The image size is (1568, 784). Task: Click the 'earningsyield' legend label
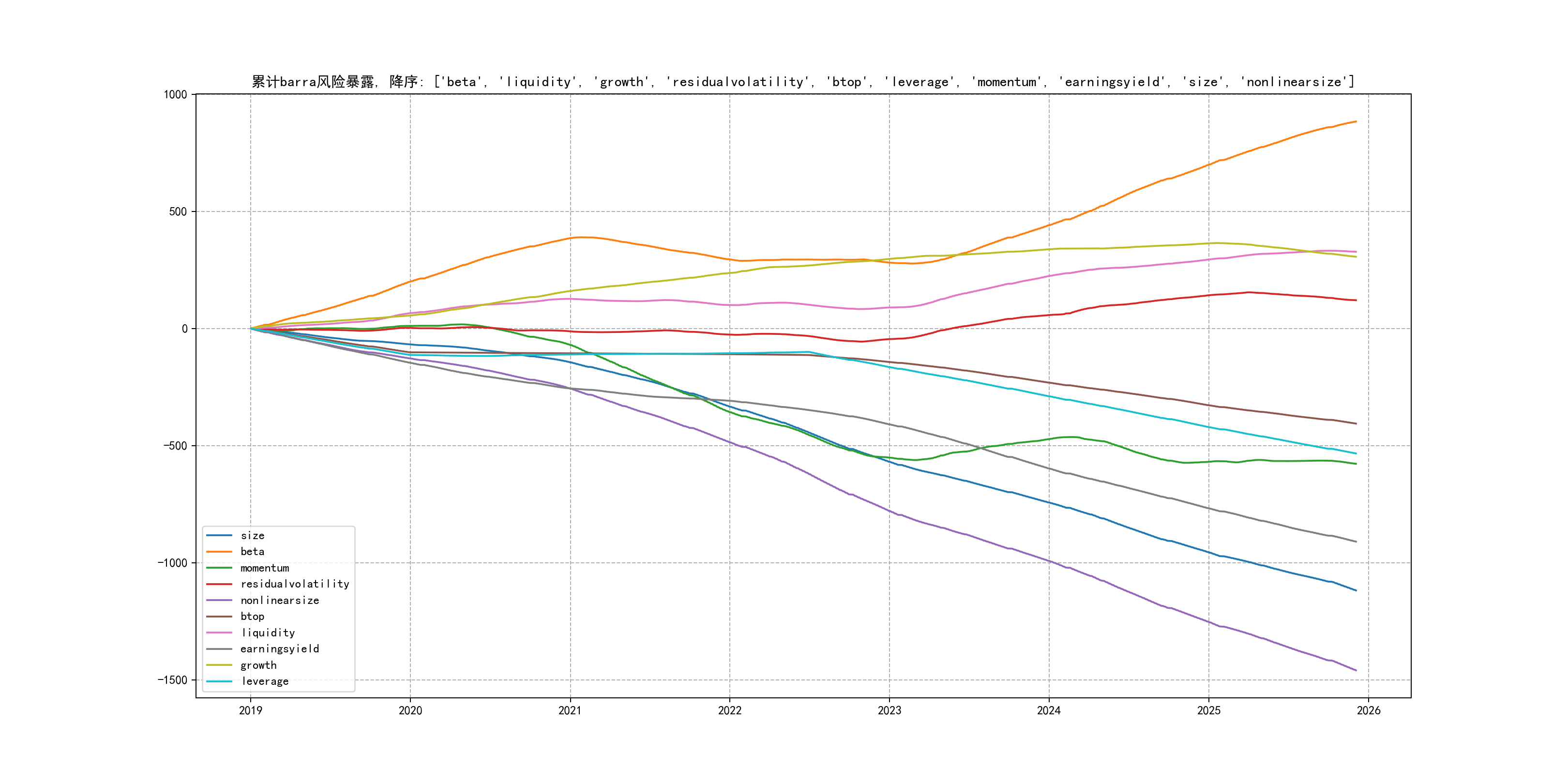point(279,649)
